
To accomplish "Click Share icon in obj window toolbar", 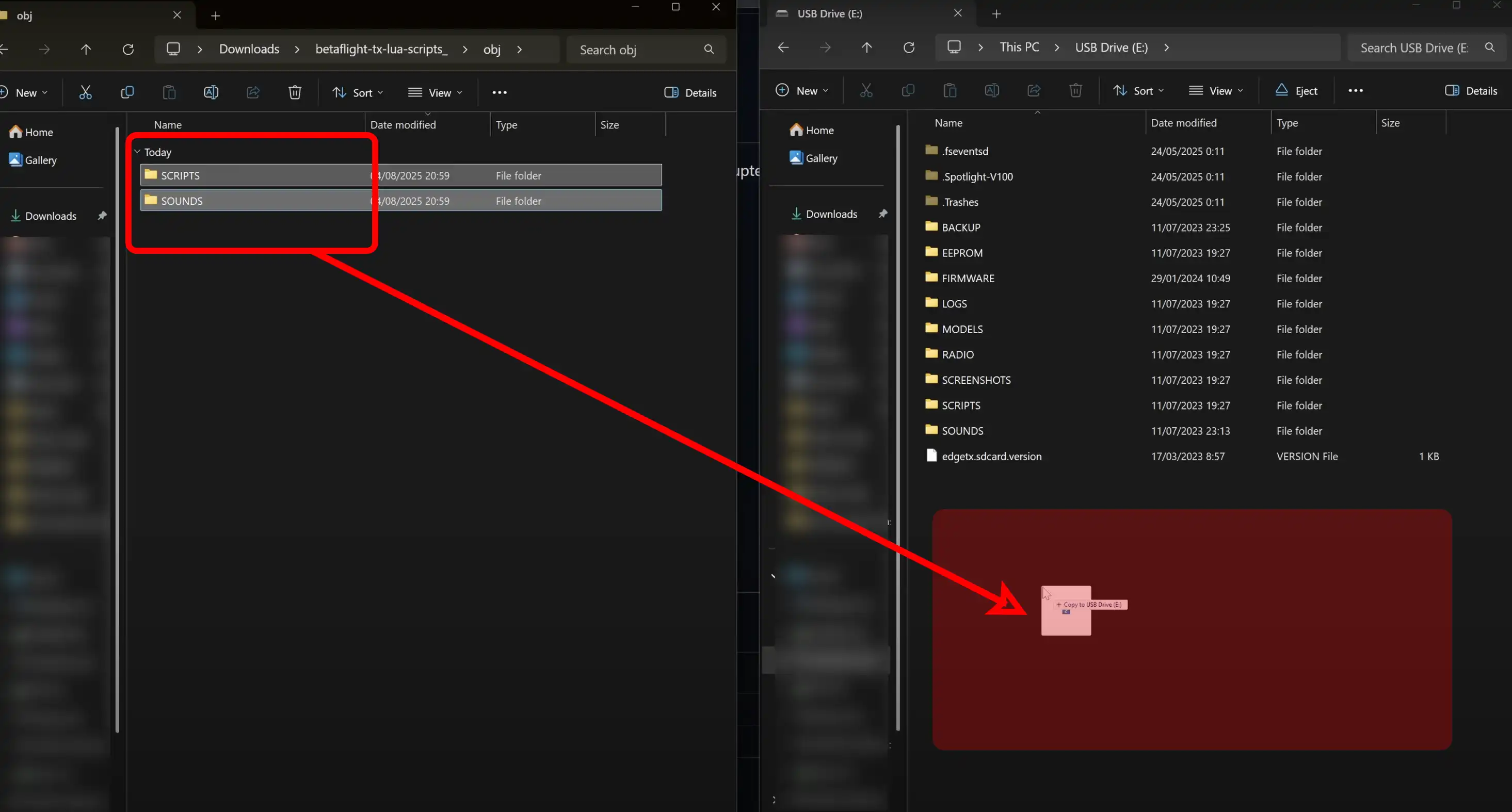I will [253, 92].
